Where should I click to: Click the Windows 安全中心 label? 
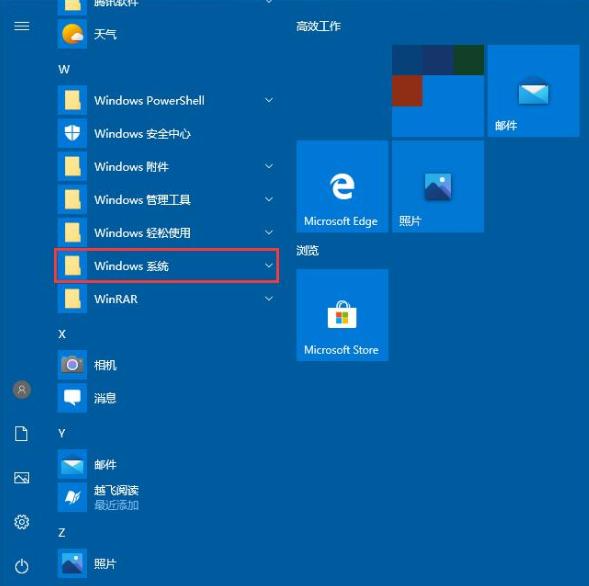point(142,134)
